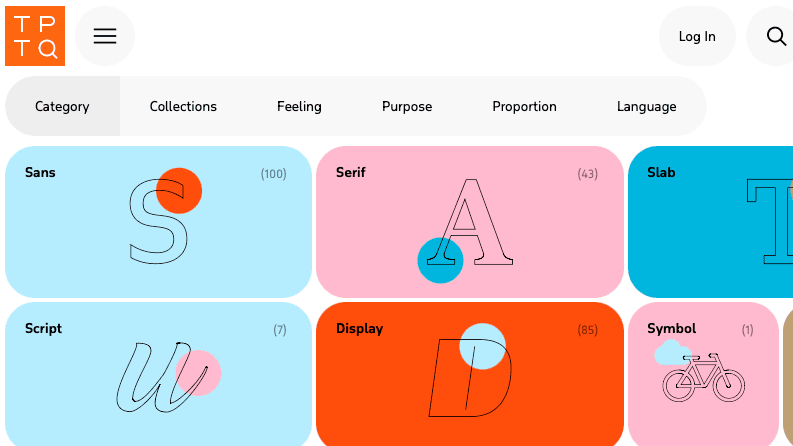Image resolution: width=793 pixels, height=446 pixels.
Task: Open the Purpose filter tab
Action: (x=407, y=106)
